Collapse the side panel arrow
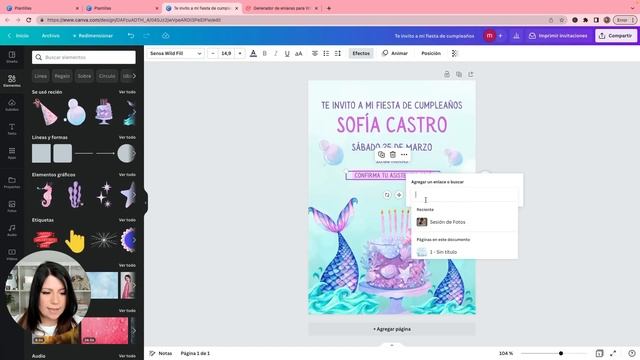This screenshot has height=360, width=640. point(145,202)
